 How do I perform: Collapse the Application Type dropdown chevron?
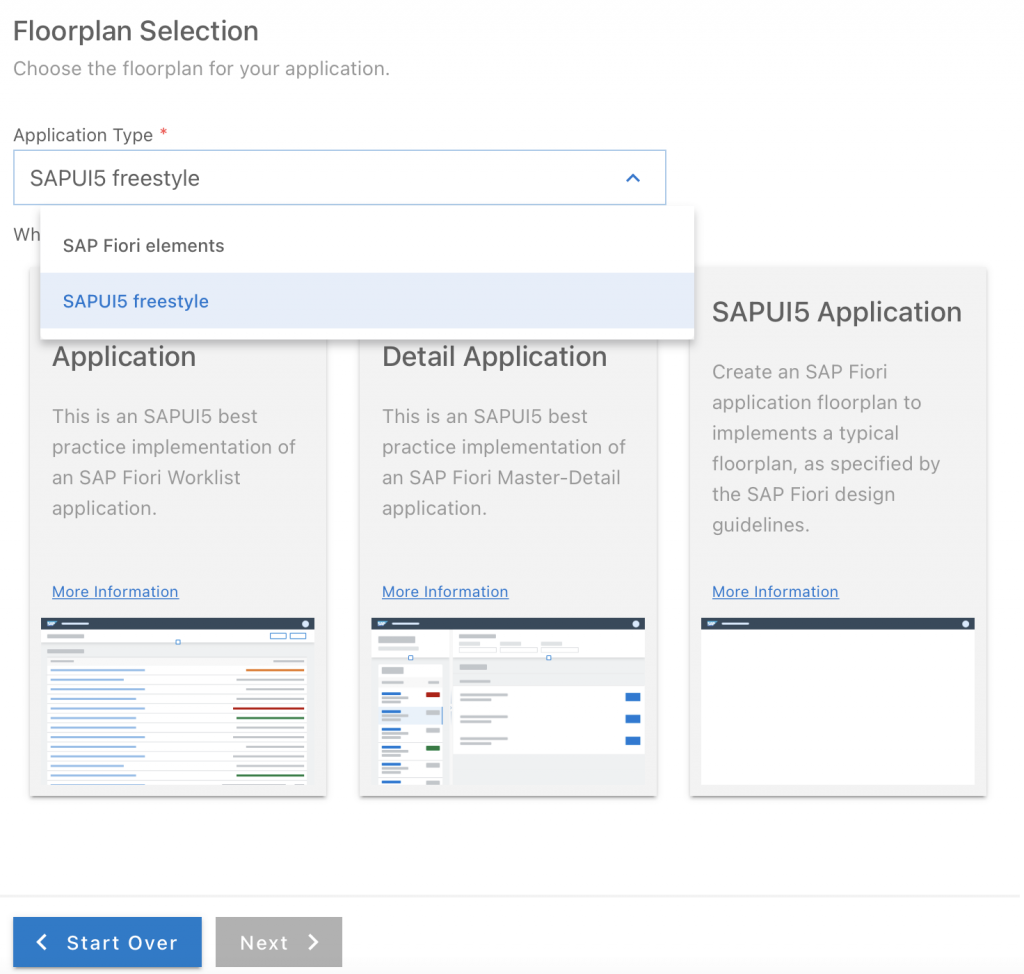(632, 178)
